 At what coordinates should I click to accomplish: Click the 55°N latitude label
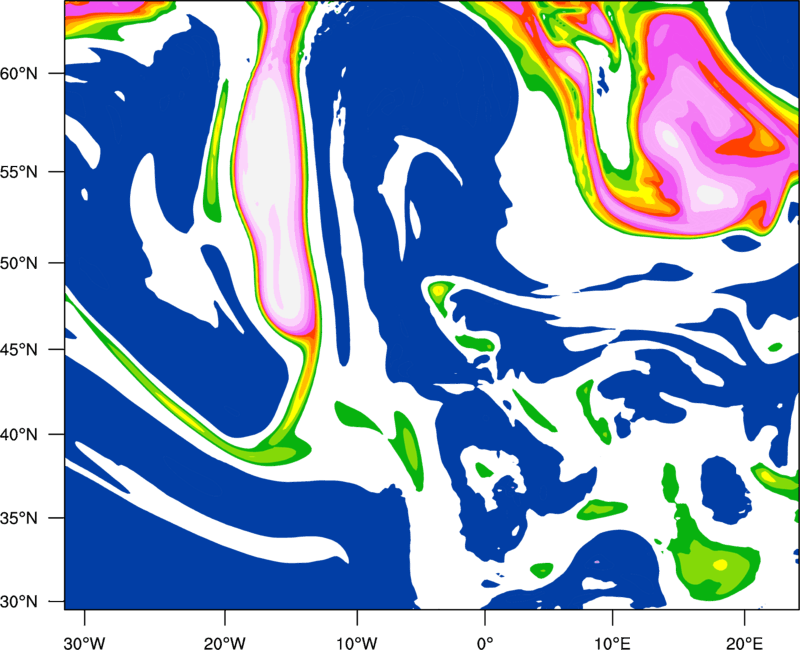[19, 172]
